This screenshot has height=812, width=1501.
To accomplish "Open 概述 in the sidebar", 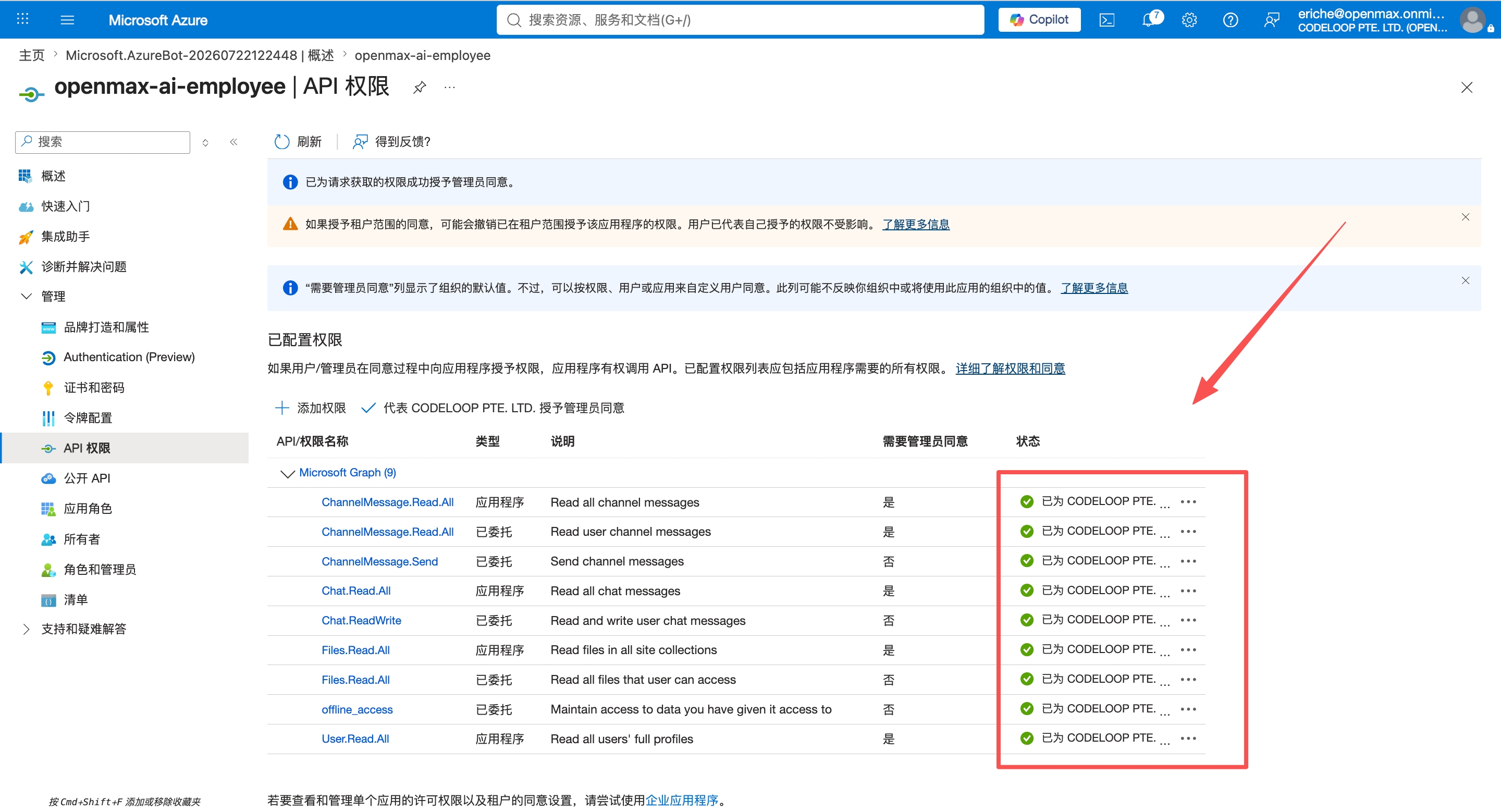I will click(53, 176).
